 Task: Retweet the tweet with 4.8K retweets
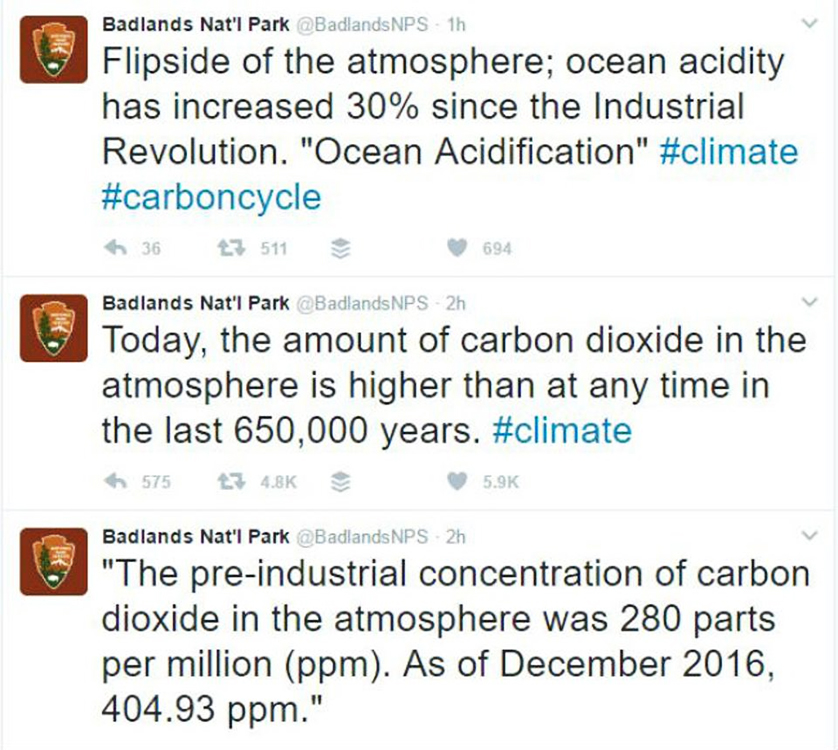point(231,482)
